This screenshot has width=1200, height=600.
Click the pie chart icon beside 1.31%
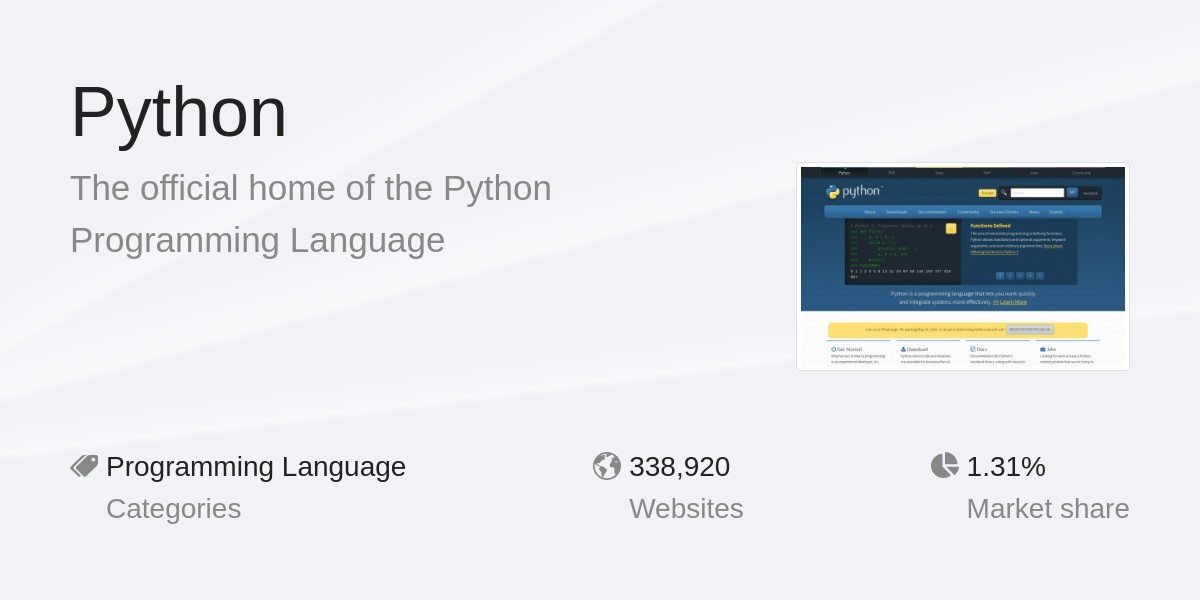click(x=944, y=466)
